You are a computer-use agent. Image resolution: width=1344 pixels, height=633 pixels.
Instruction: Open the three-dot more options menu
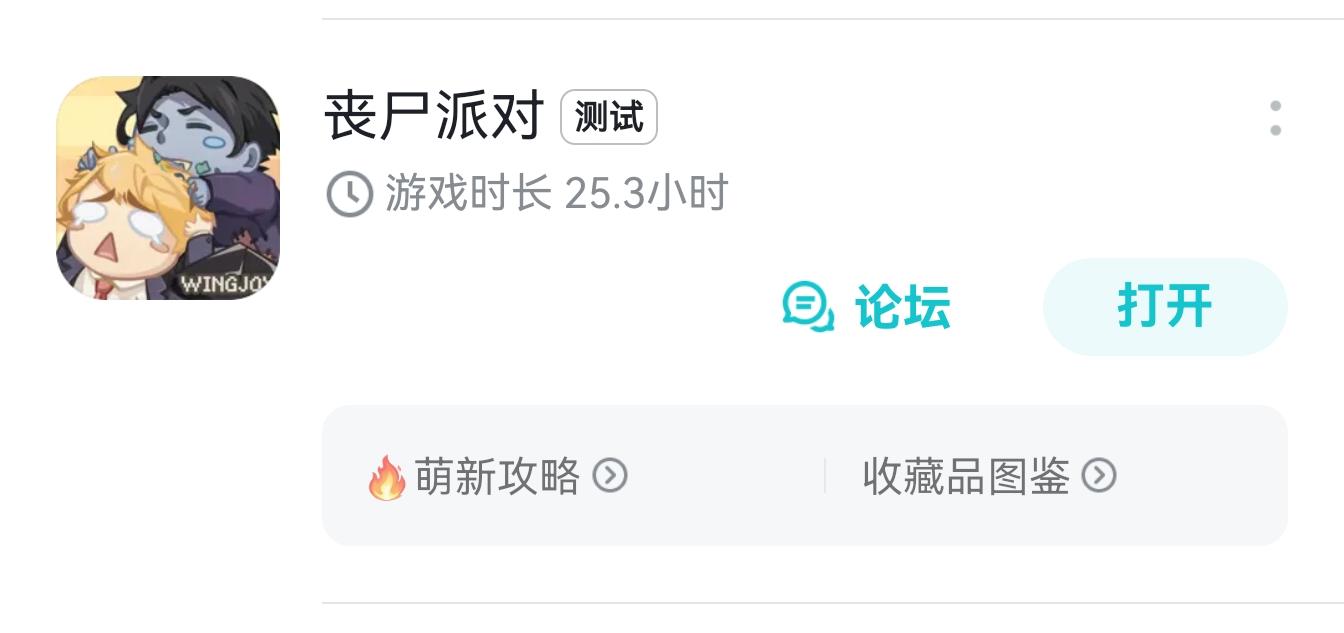pyautogui.click(x=1275, y=118)
